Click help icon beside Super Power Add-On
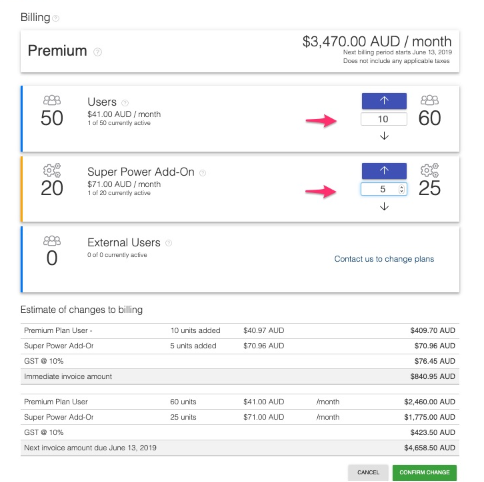 pyautogui.click(x=203, y=173)
